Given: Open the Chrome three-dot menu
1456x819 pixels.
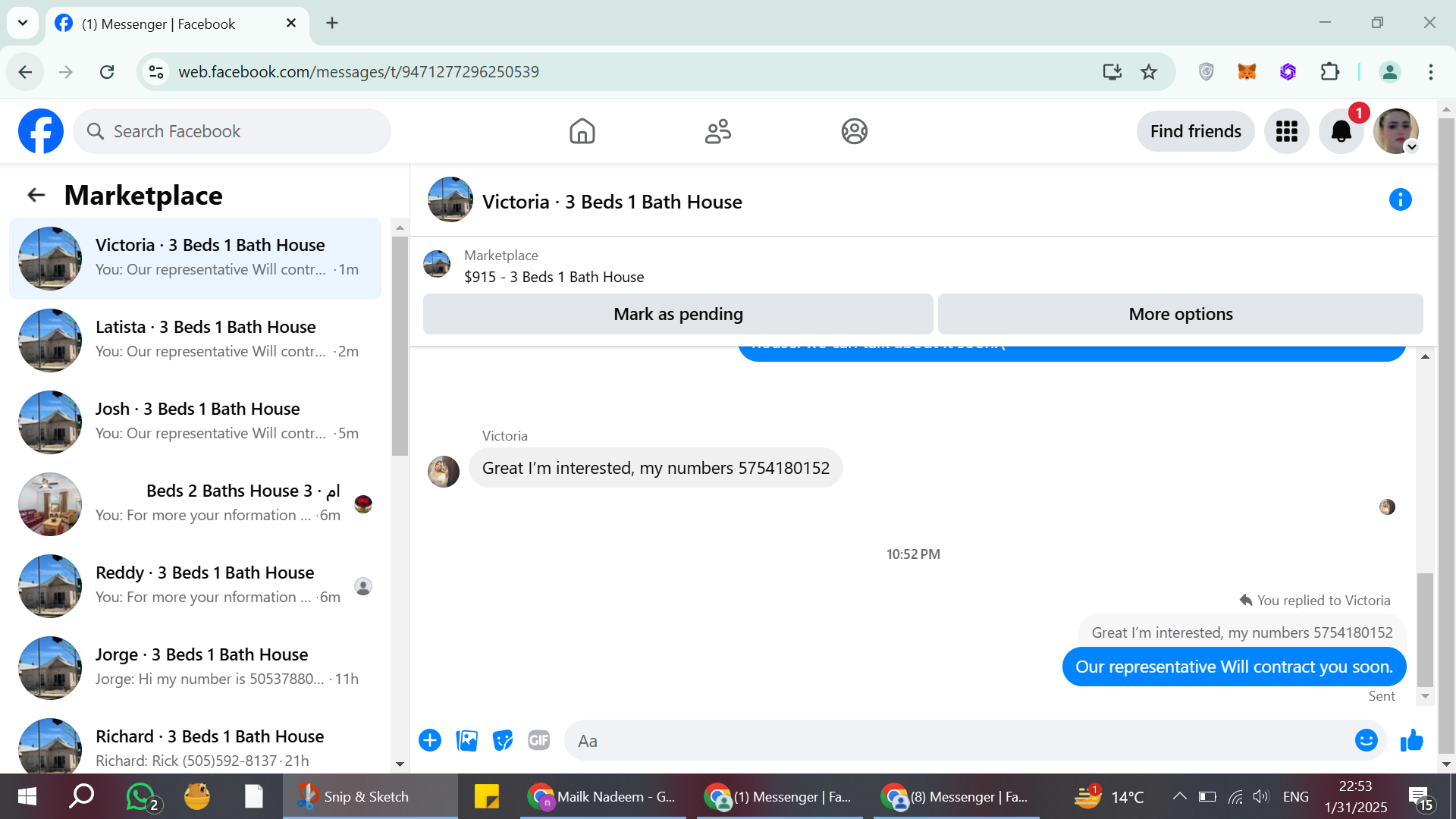Looking at the screenshot, I should pyautogui.click(x=1430, y=72).
